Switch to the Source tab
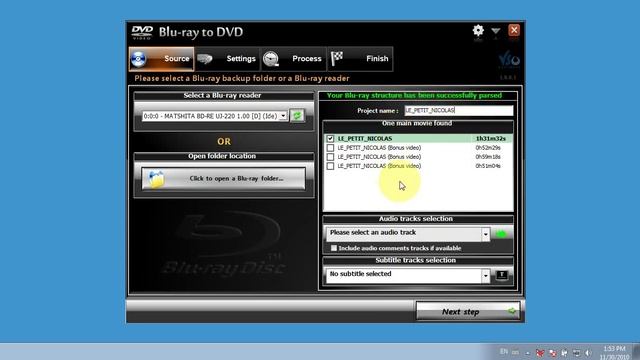 click(162, 59)
